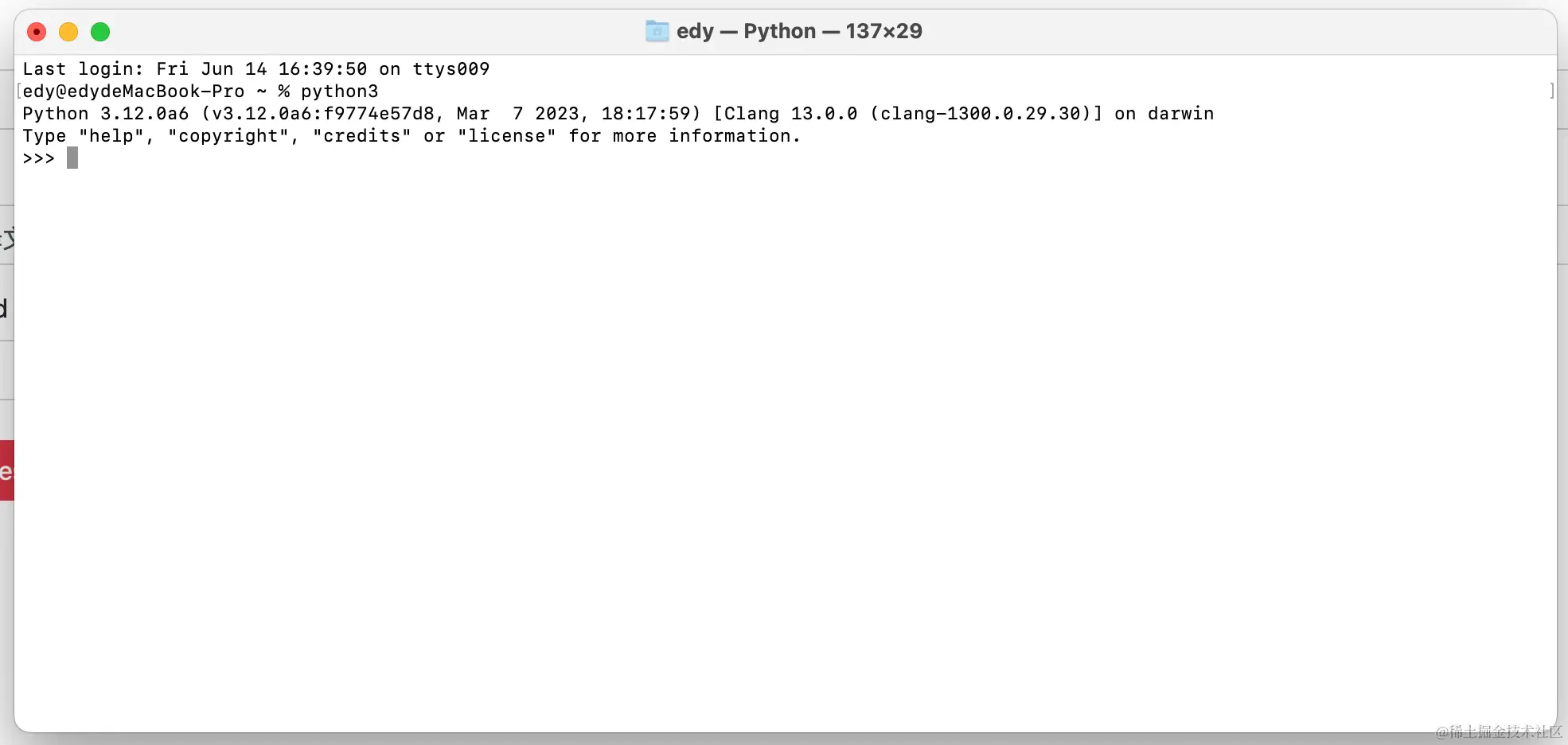
Task: Click the Terminal document icon beside window title
Action: 656,31
